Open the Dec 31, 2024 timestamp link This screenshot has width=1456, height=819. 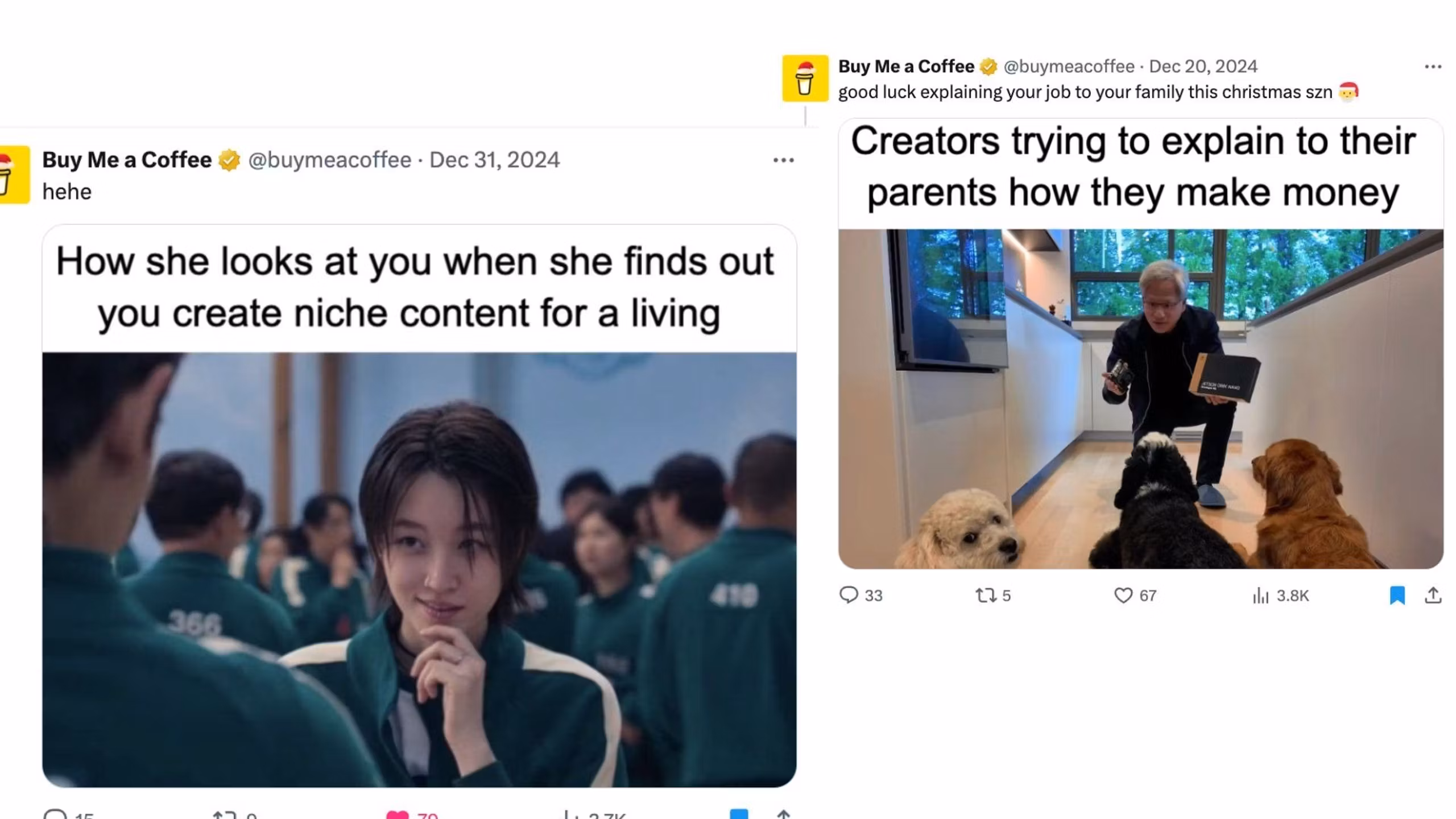494,160
